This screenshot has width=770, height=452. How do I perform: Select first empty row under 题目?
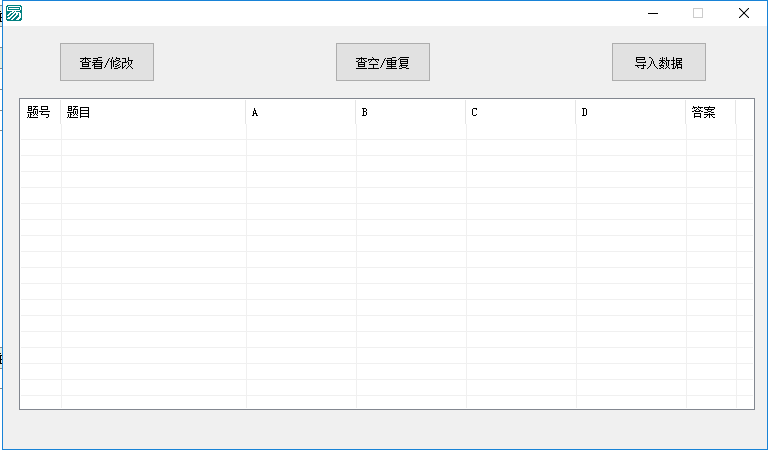point(153,132)
